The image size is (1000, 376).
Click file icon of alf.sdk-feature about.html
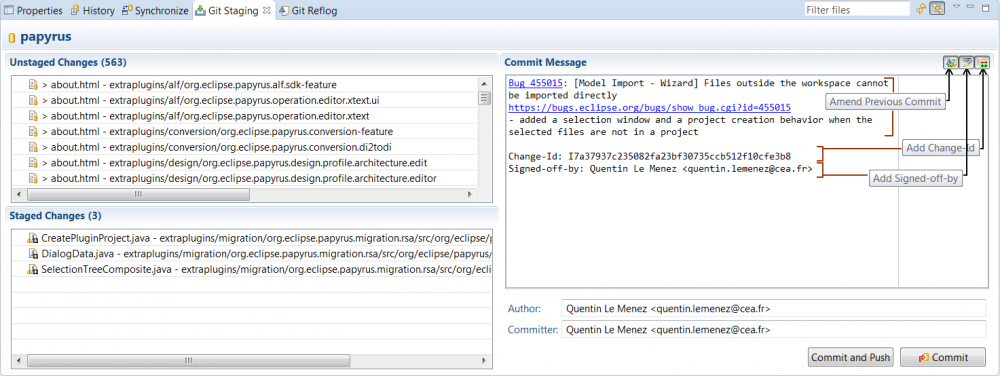(x=33, y=84)
